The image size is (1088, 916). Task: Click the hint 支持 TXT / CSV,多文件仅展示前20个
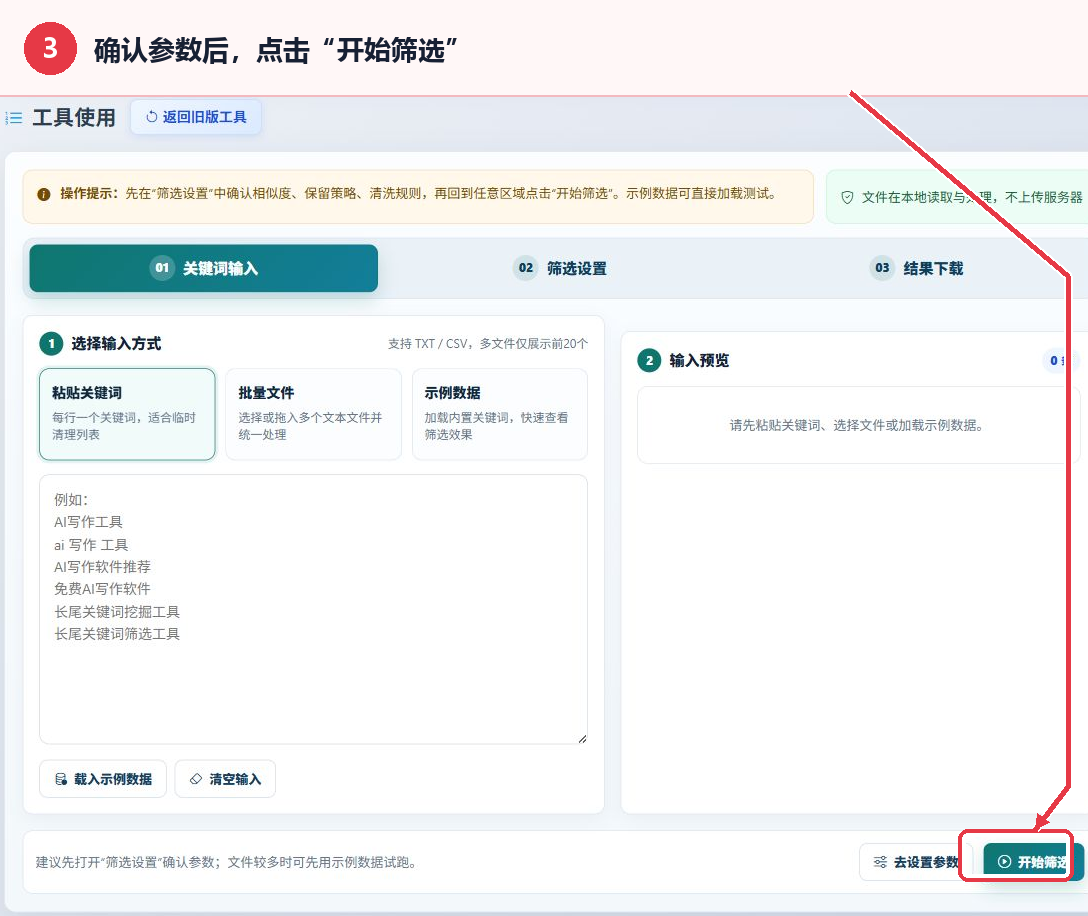click(488, 344)
